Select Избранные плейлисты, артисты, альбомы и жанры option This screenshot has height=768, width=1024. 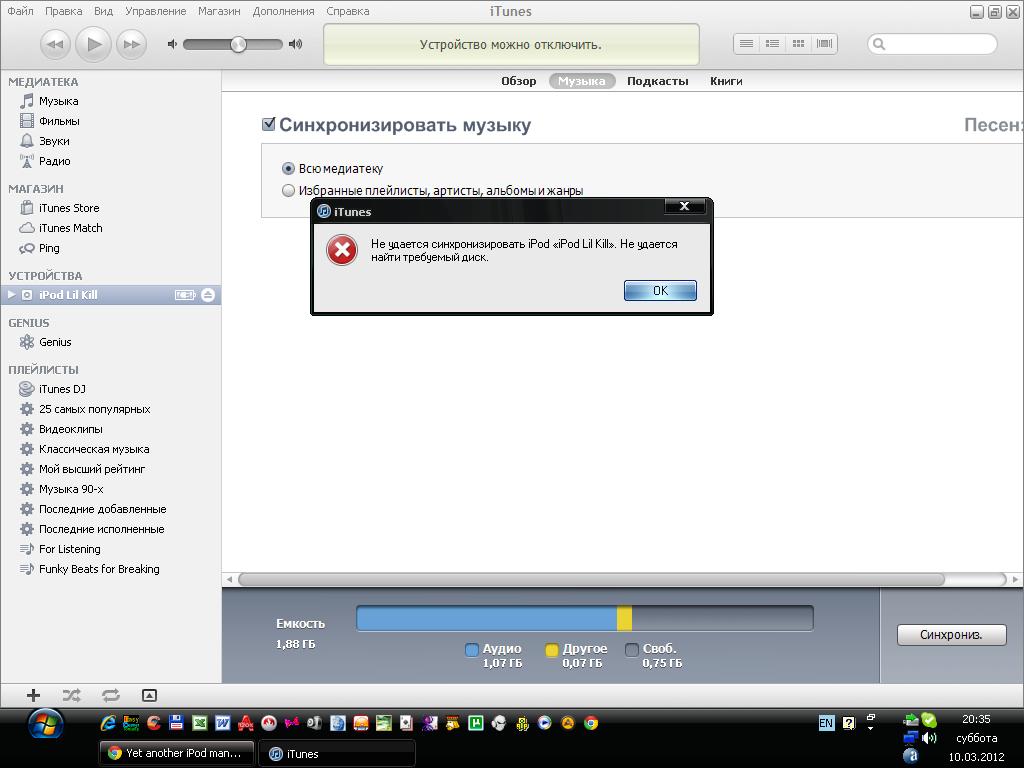click(x=288, y=191)
